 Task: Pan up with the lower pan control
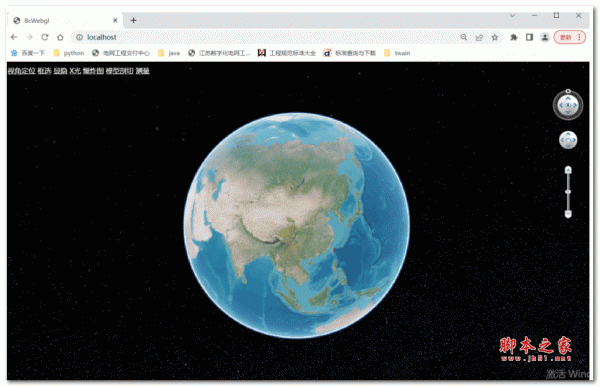click(x=568, y=134)
